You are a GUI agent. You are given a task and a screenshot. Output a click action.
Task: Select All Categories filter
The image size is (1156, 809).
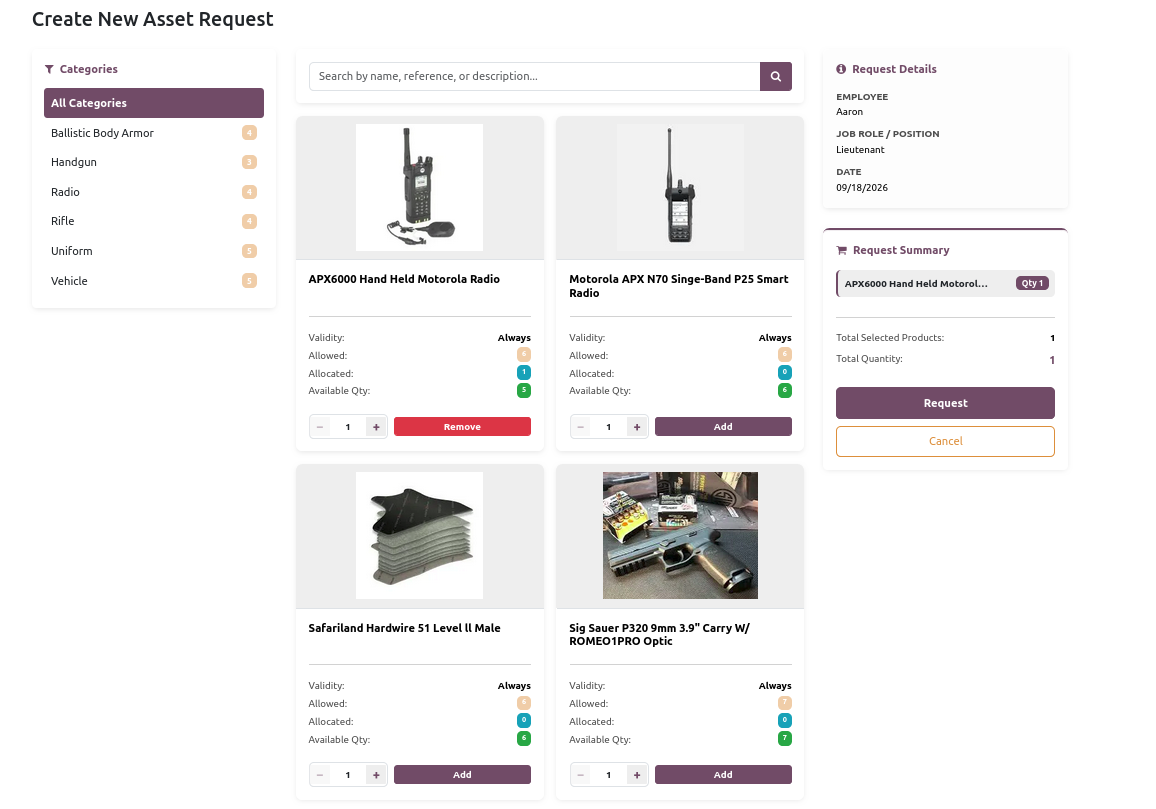pos(154,103)
